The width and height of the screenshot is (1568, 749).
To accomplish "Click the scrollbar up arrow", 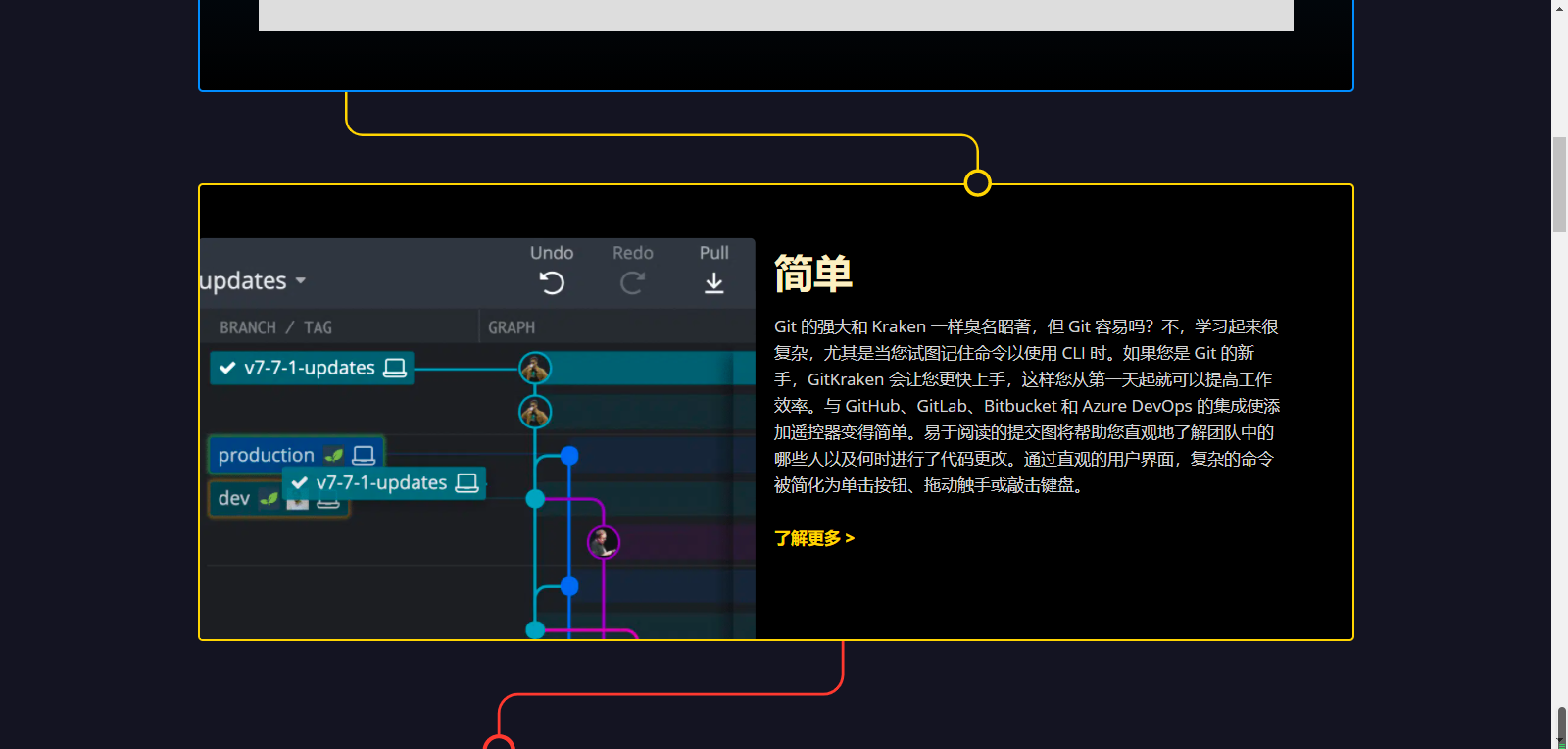I will click(1559, 7).
